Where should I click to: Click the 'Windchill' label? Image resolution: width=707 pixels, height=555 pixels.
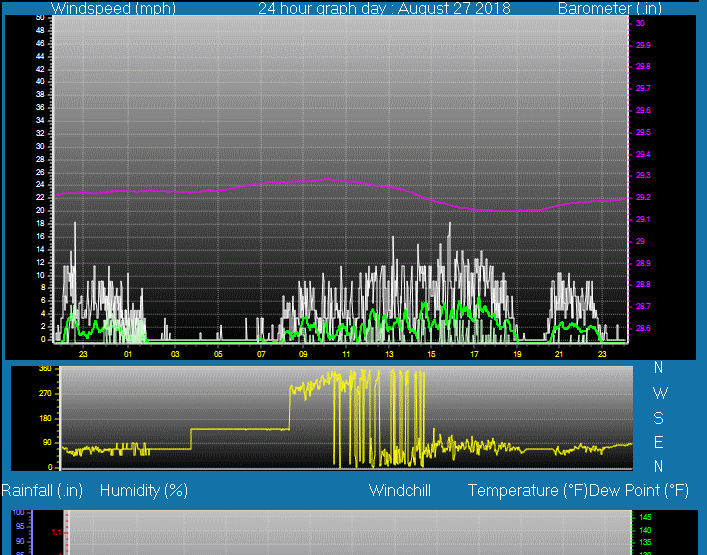click(400, 491)
